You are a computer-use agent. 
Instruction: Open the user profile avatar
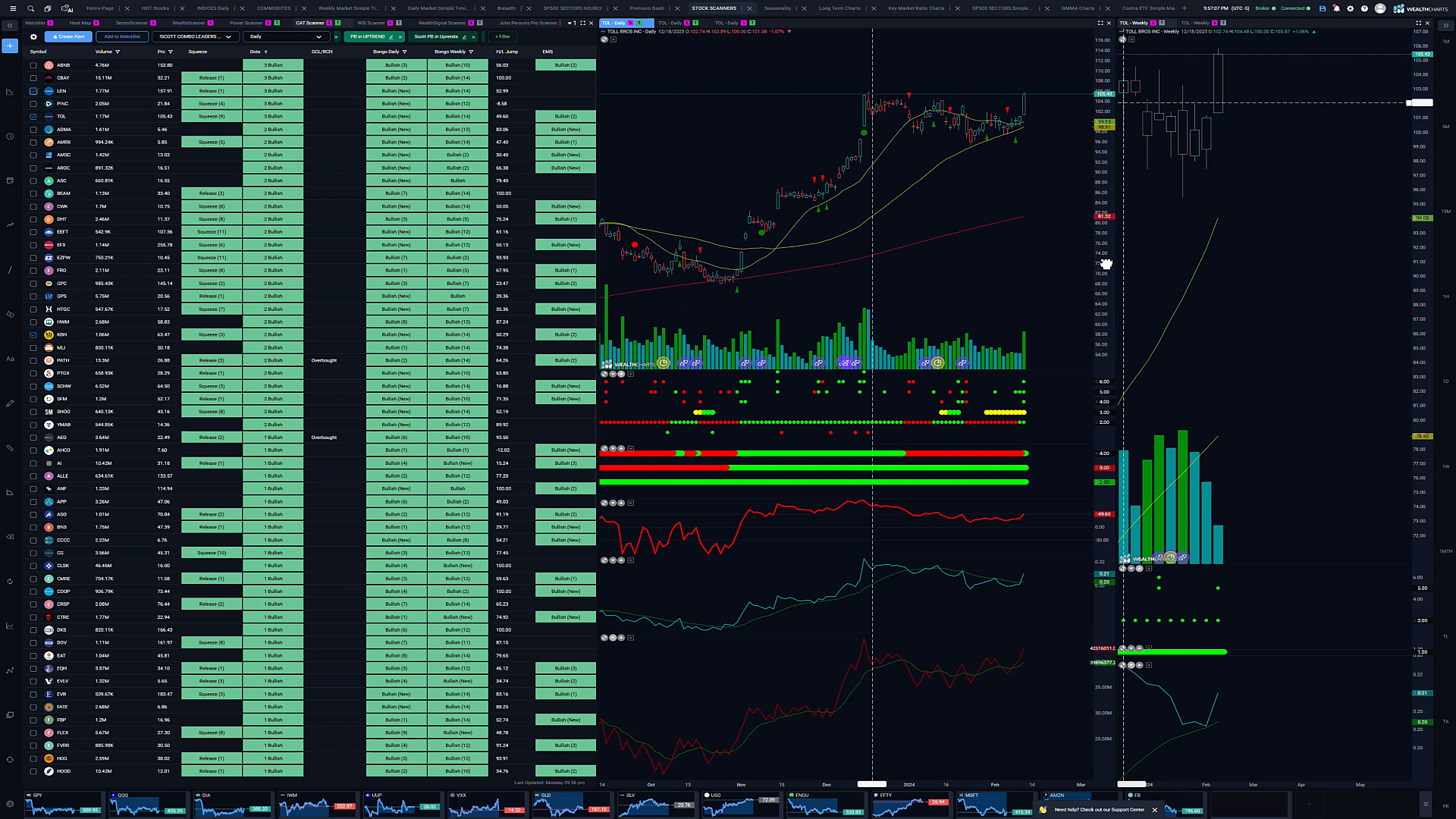point(1380,8)
